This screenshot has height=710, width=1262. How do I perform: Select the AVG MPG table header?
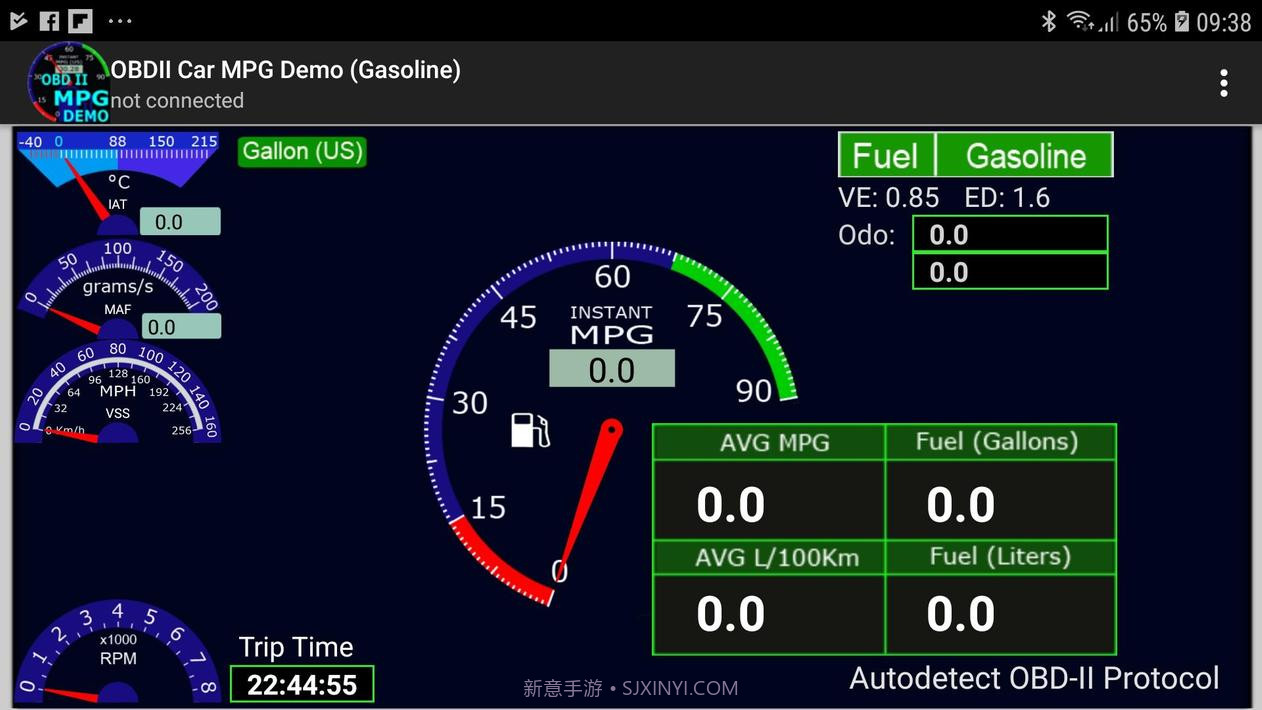(768, 442)
